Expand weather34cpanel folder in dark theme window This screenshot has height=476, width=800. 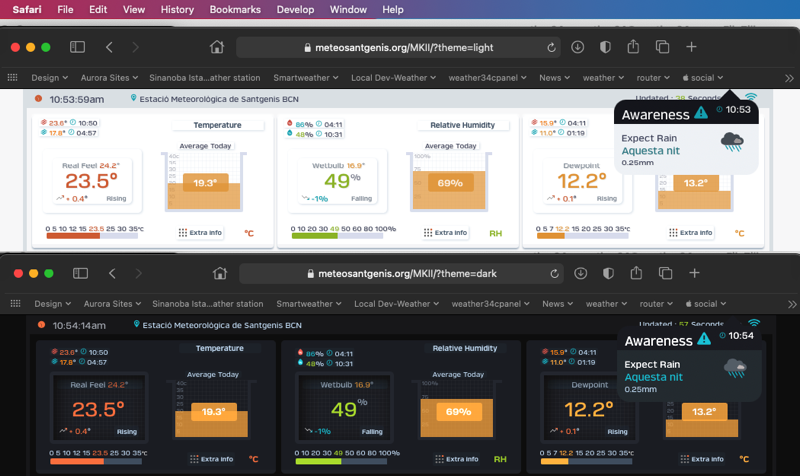tap(490, 304)
